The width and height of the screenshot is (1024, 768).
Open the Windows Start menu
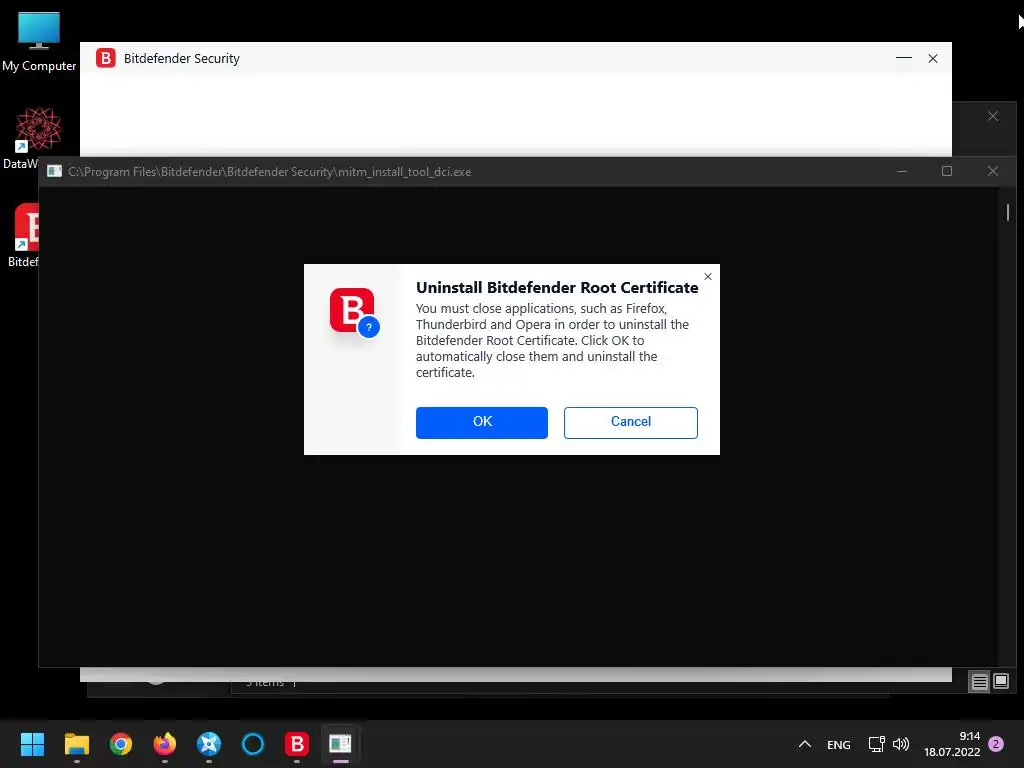click(32, 744)
